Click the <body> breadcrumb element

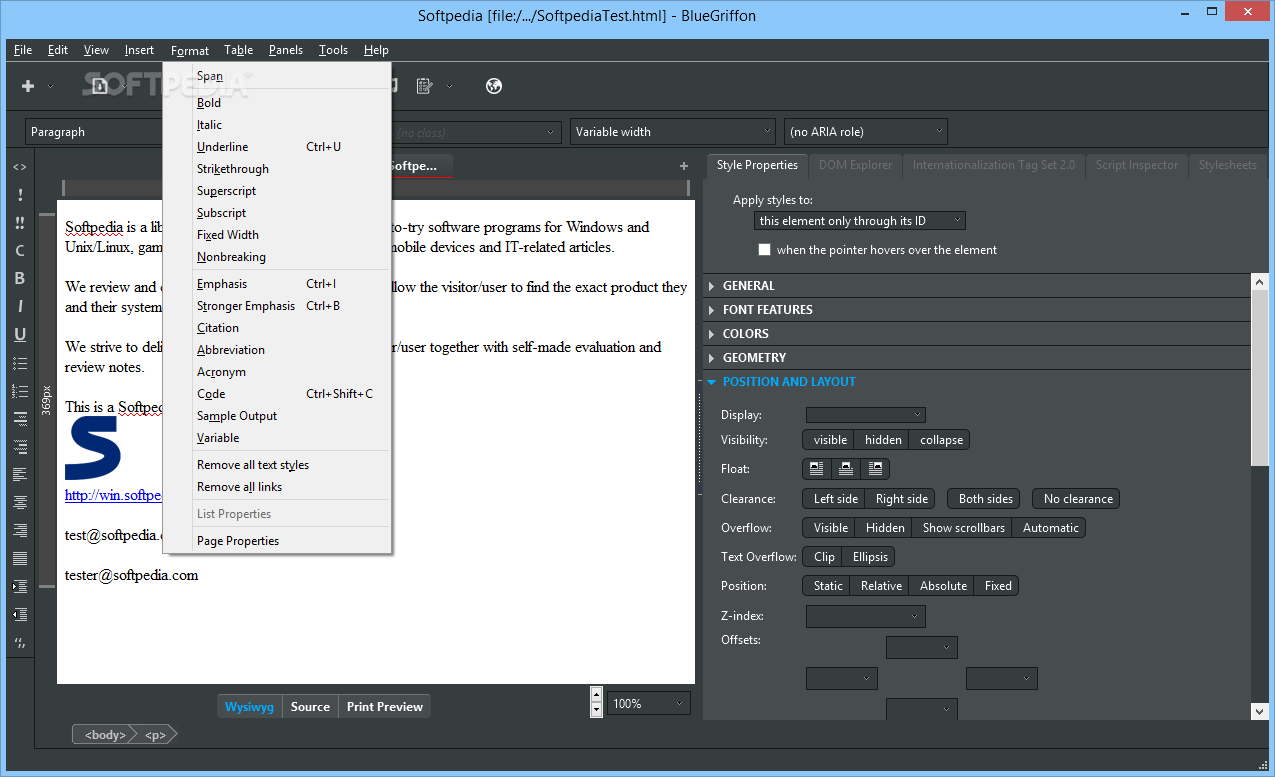104,735
